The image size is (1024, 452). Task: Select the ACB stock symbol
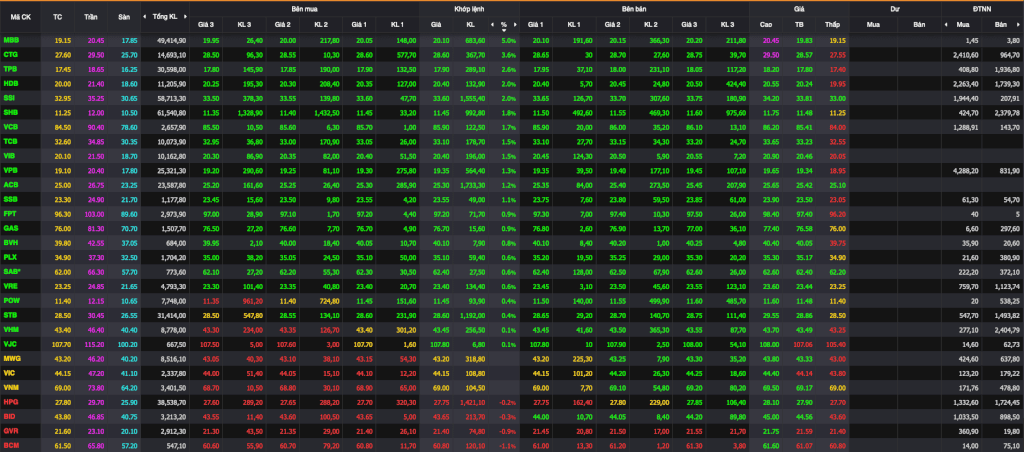[10, 184]
